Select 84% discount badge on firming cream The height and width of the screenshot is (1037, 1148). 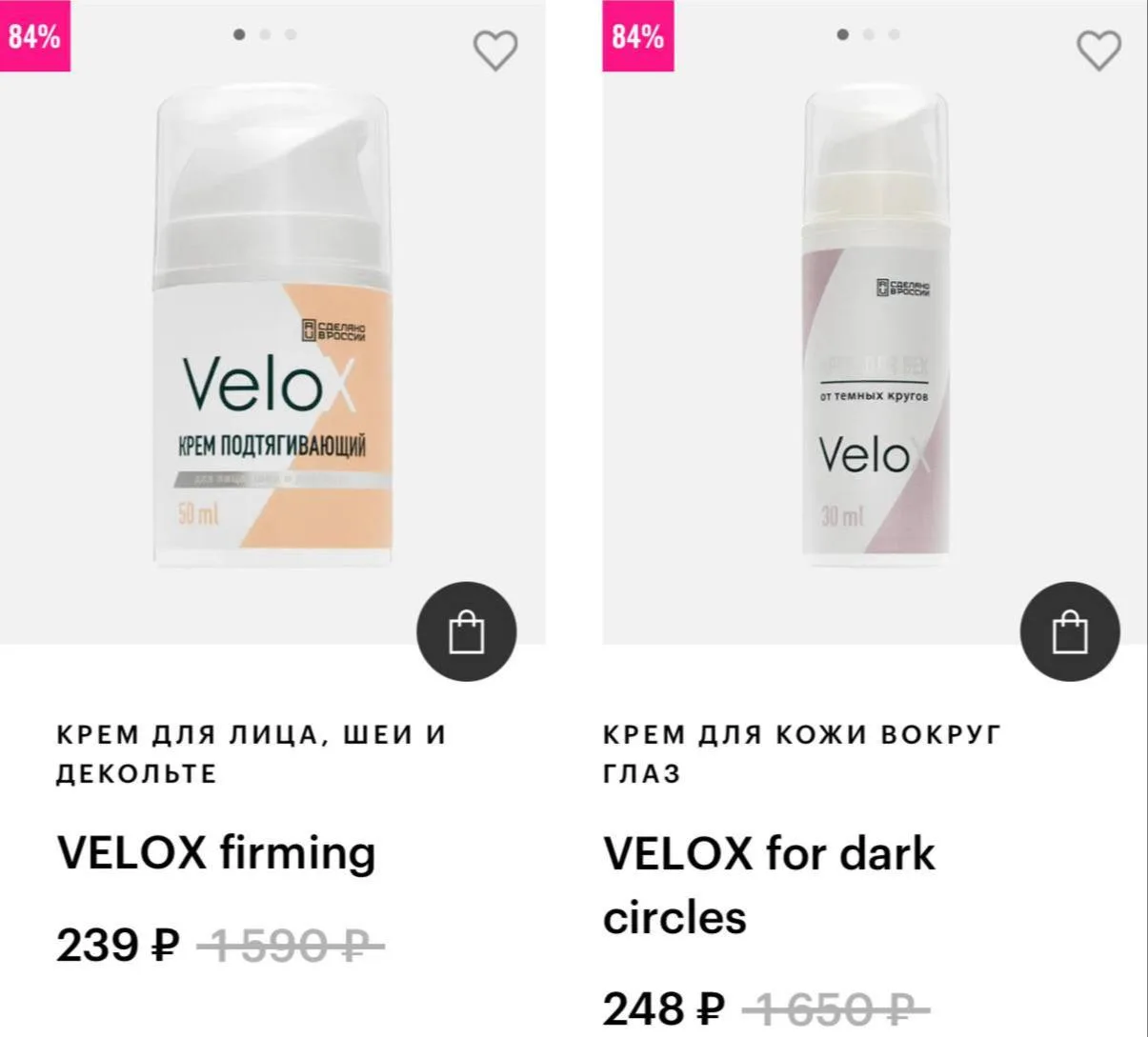[34, 36]
